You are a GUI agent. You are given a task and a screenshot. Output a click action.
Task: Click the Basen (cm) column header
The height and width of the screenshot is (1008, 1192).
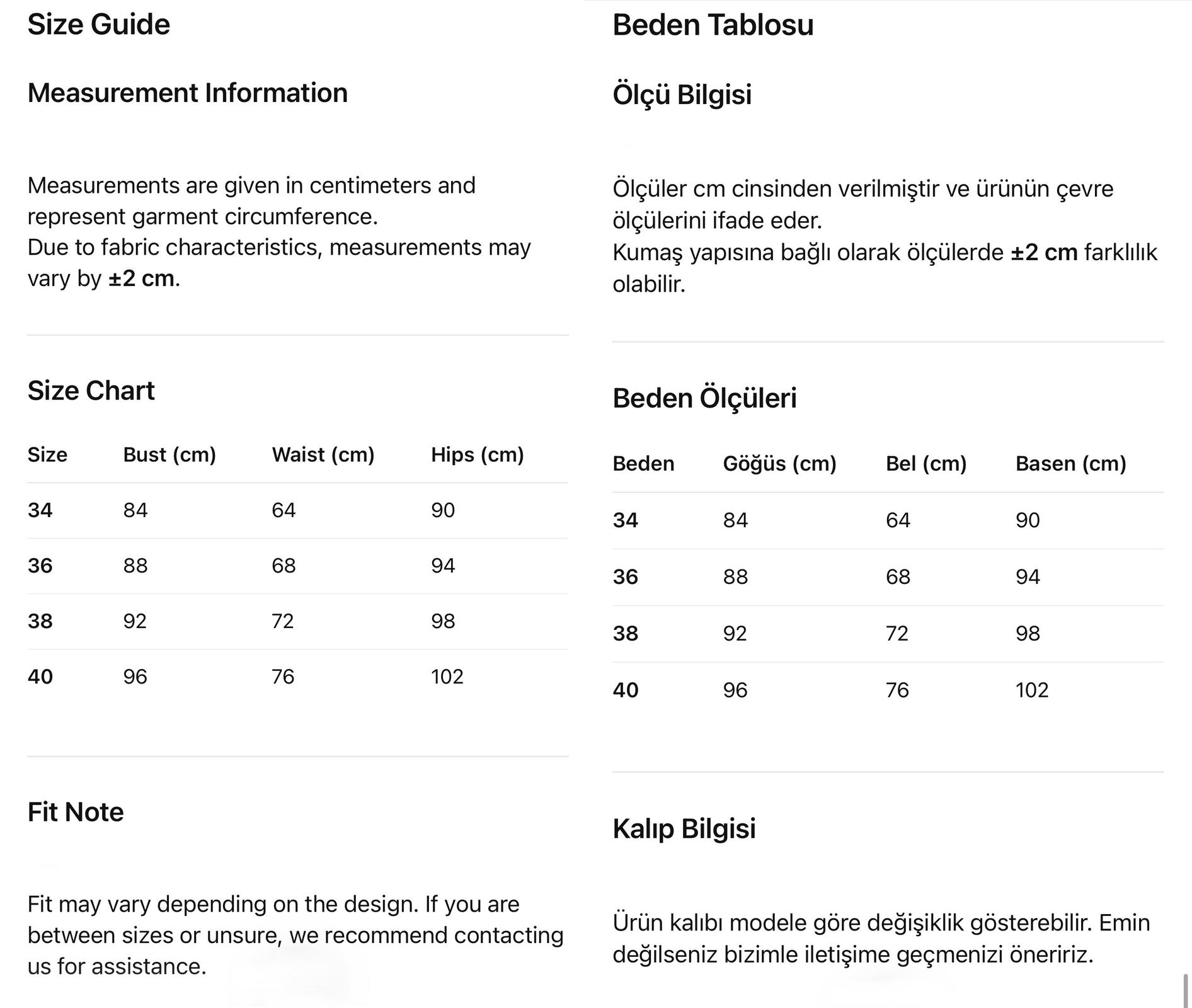[x=1070, y=464]
